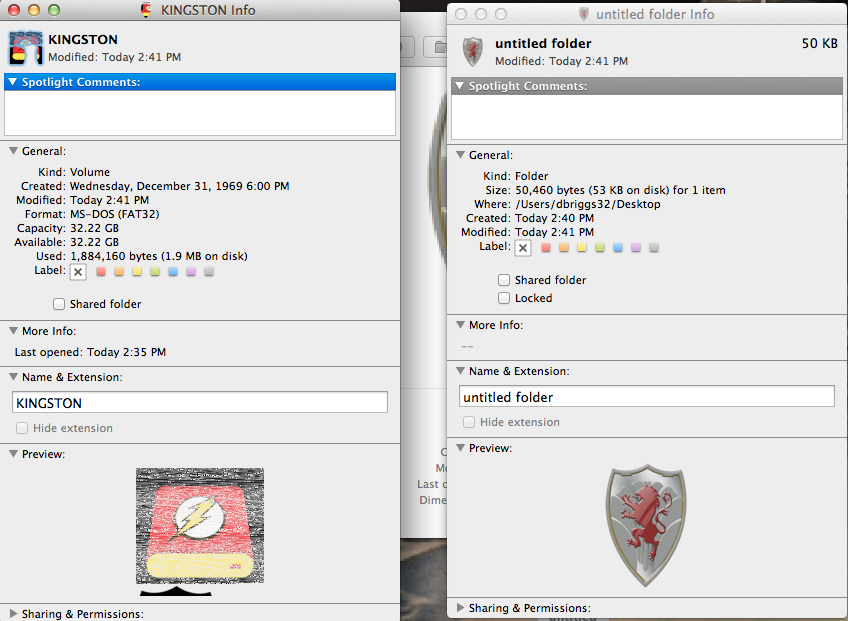
Task: Select the path /Users/dbriggs32/Desktop
Action: click(x=588, y=204)
